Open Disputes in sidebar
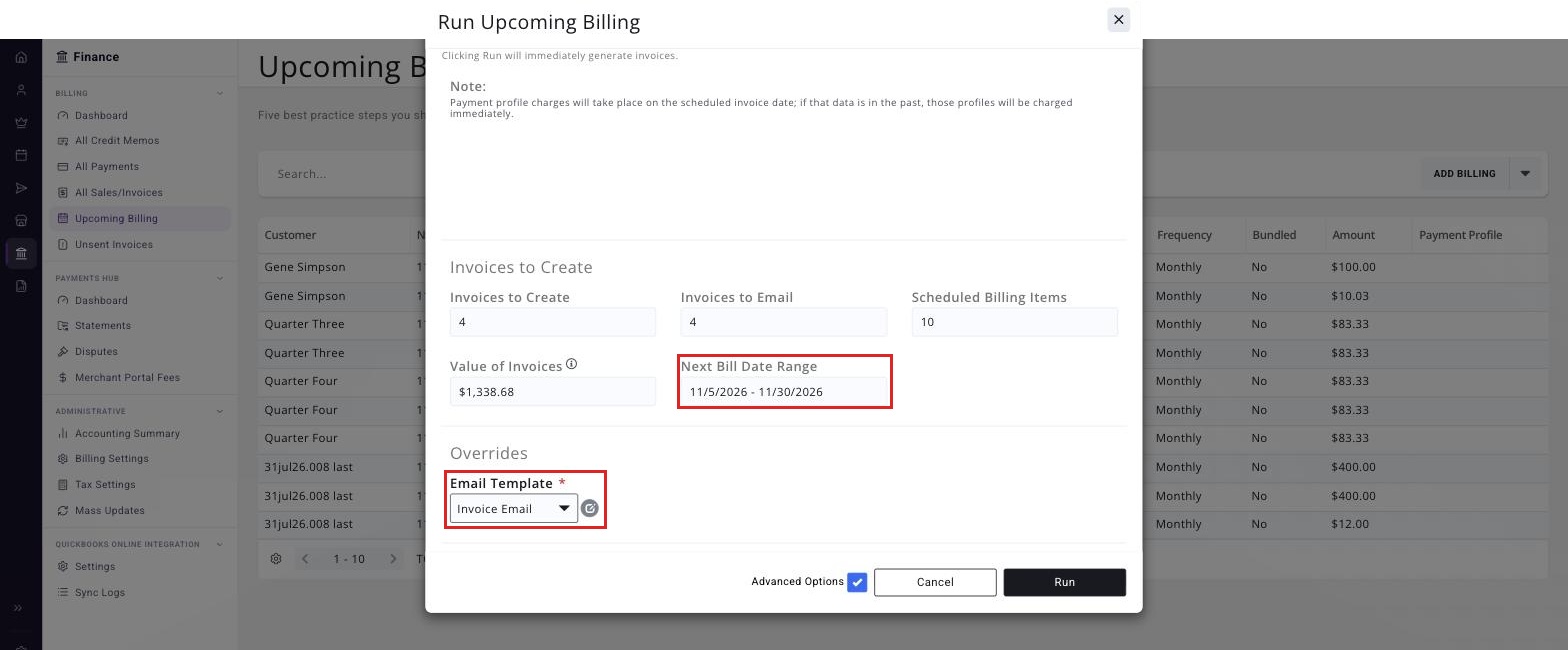Image resolution: width=1568 pixels, height=650 pixels. (96, 352)
